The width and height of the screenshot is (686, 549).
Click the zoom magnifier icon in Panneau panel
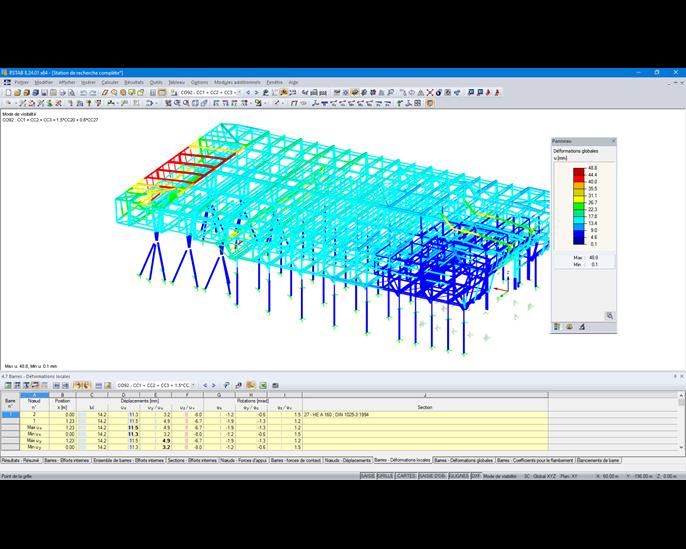pyautogui.click(x=609, y=315)
